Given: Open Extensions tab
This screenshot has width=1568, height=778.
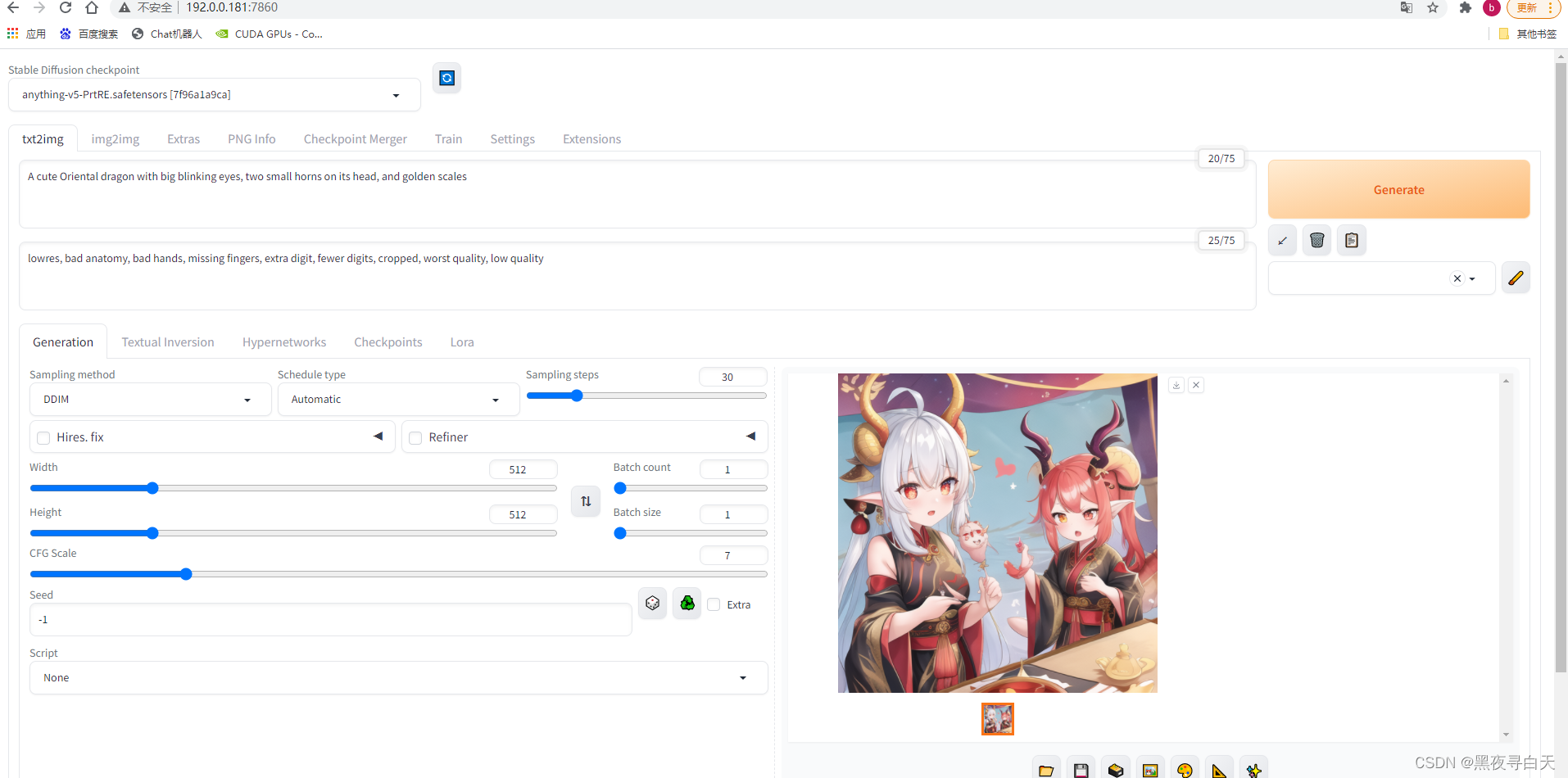Looking at the screenshot, I should pos(591,139).
